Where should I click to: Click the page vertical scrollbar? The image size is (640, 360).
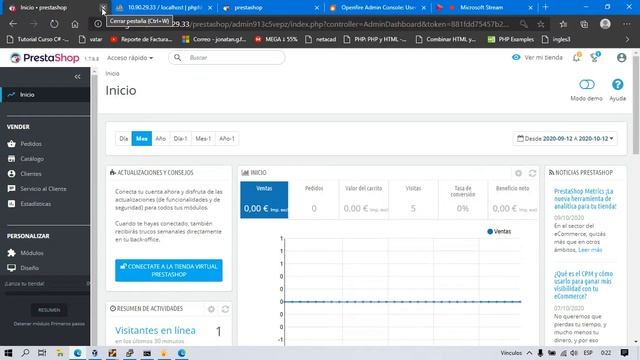click(x=636, y=105)
